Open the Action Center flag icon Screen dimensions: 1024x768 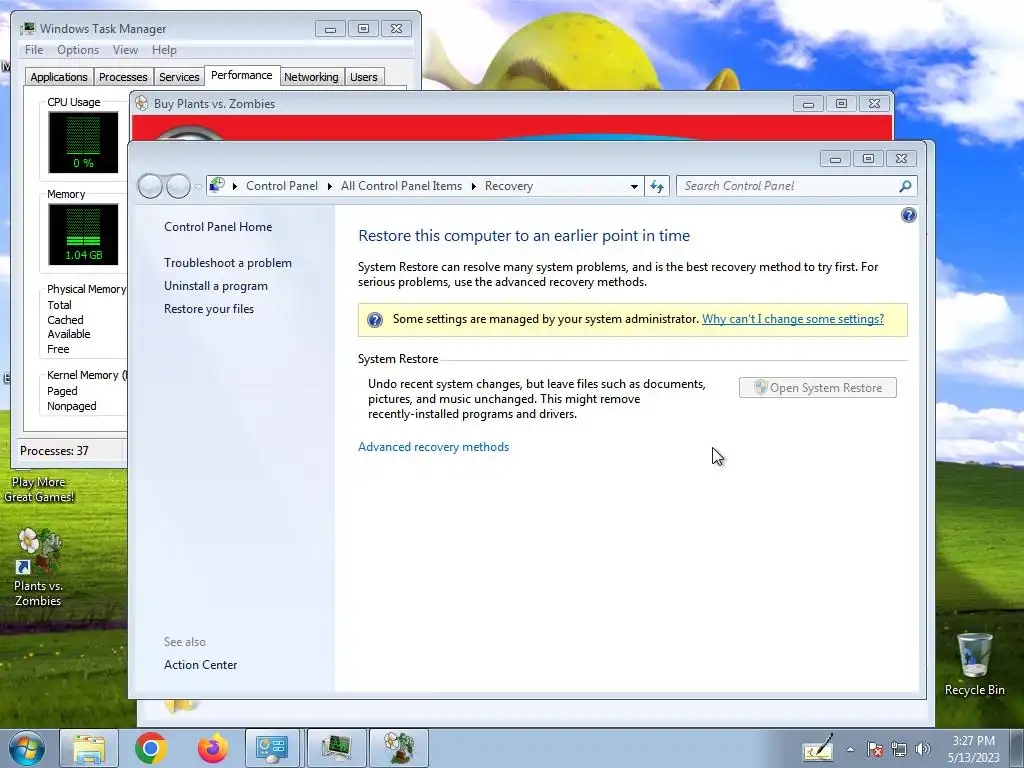(x=875, y=749)
